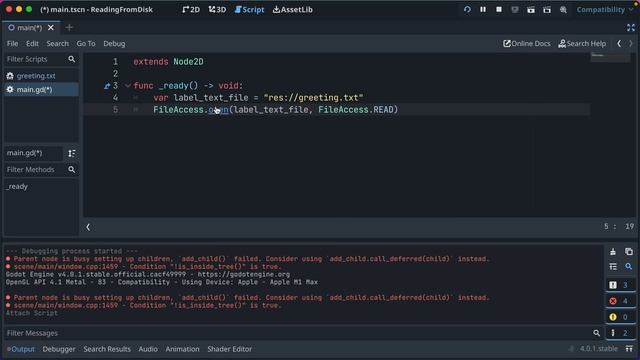This screenshot has width=640, height=360.
Task: Click the Node2D class name
Action: [188, 62]
